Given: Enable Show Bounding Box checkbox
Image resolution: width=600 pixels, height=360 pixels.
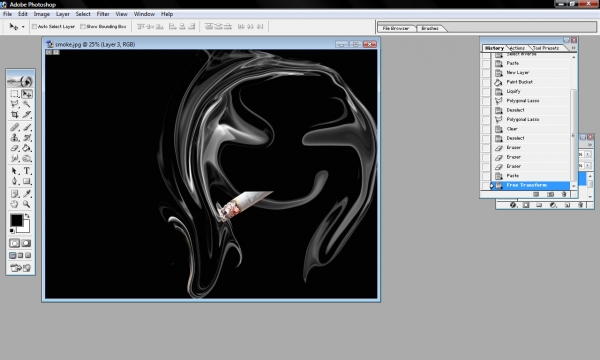Looking at the screenshot, I should 83,26.
